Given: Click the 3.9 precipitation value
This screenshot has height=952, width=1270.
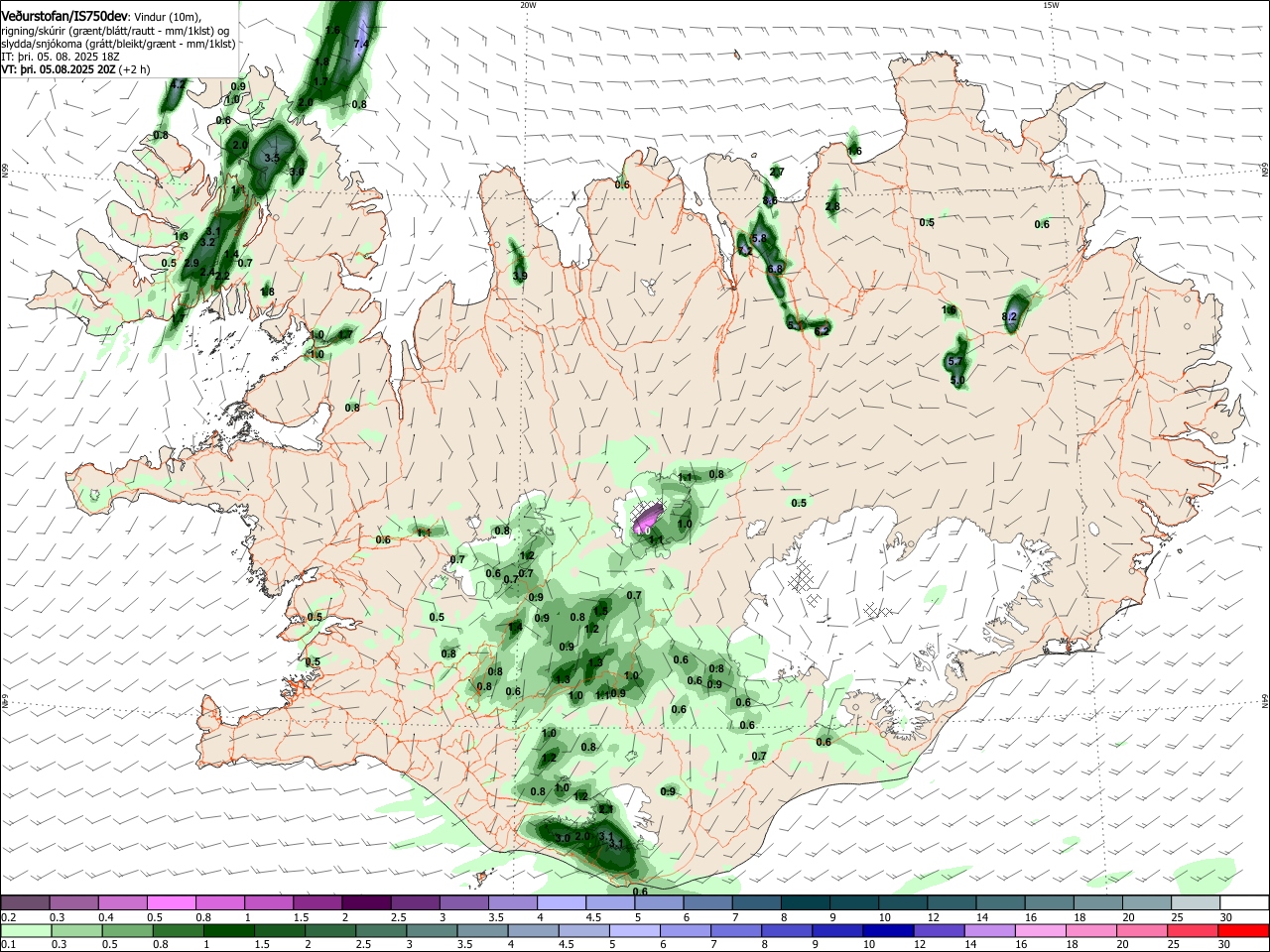Looking at the screenshot, I should (519, 276).
